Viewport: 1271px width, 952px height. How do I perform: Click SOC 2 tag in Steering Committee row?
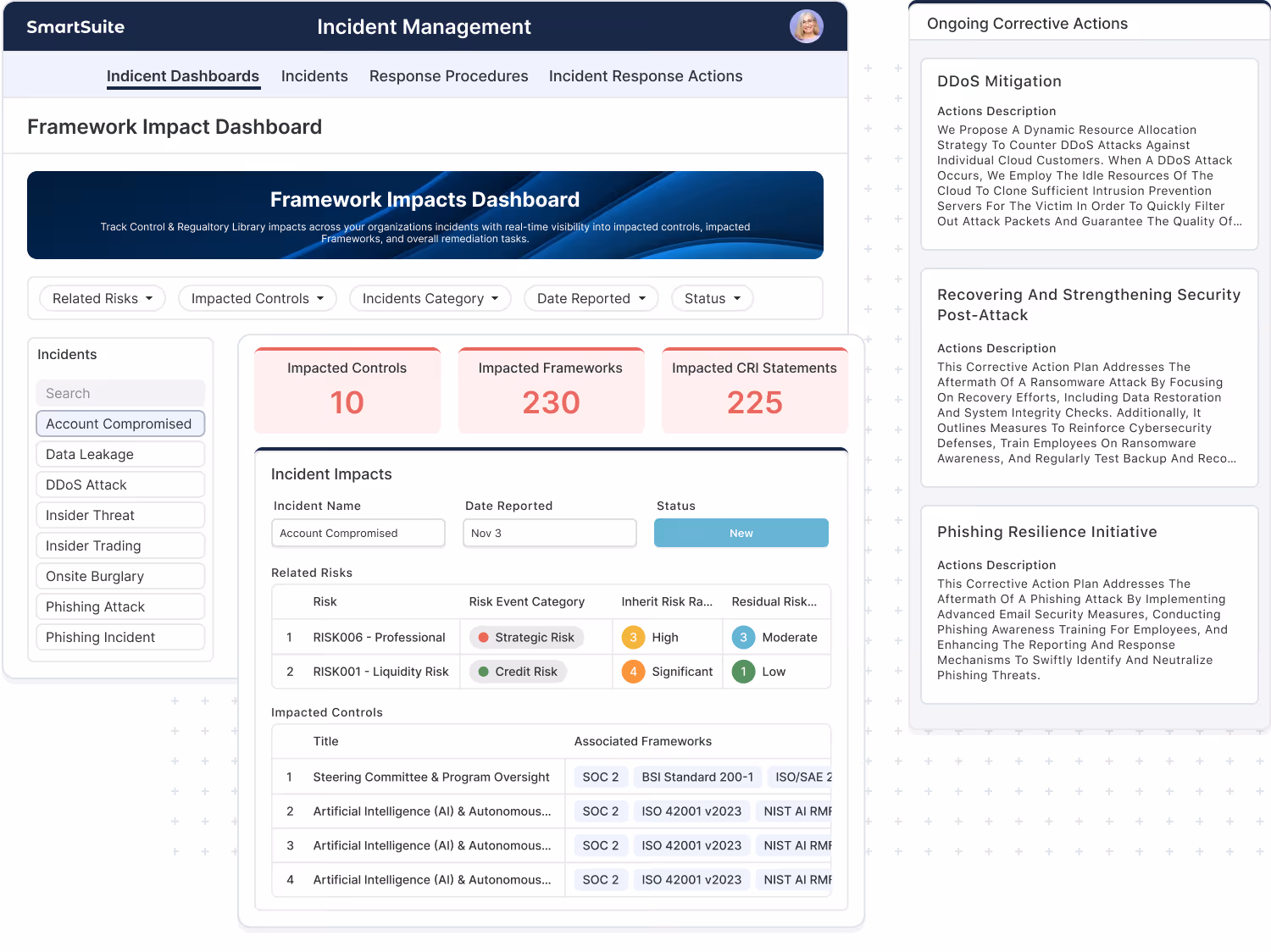[x=601, y=777]
